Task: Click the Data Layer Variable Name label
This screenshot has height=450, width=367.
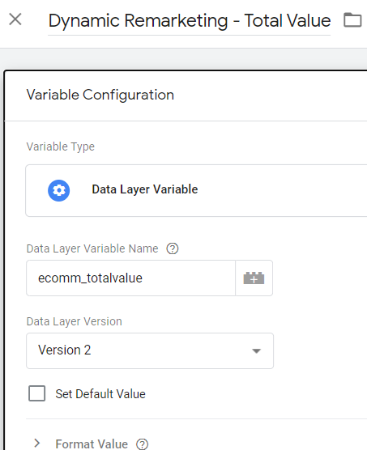Action: click(92, 249)
